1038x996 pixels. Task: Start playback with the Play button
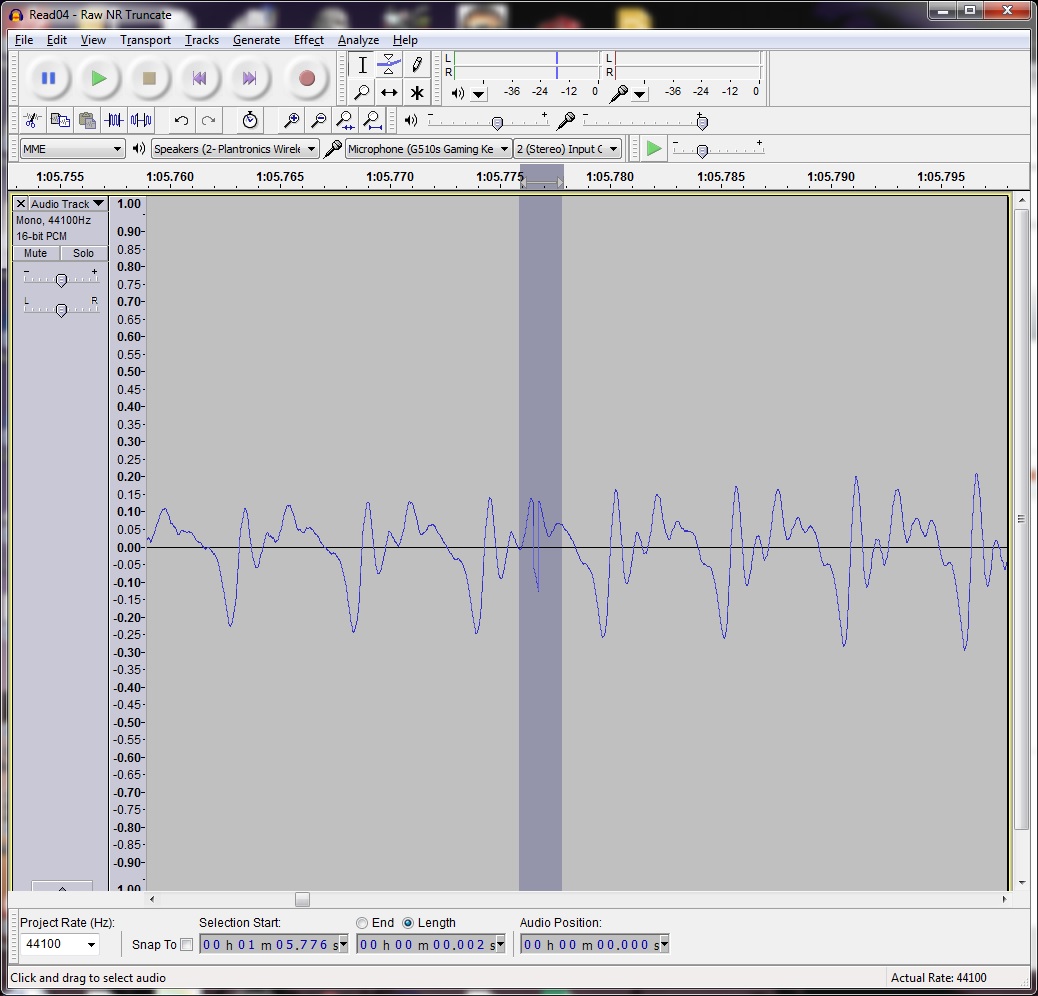point(99,79)
